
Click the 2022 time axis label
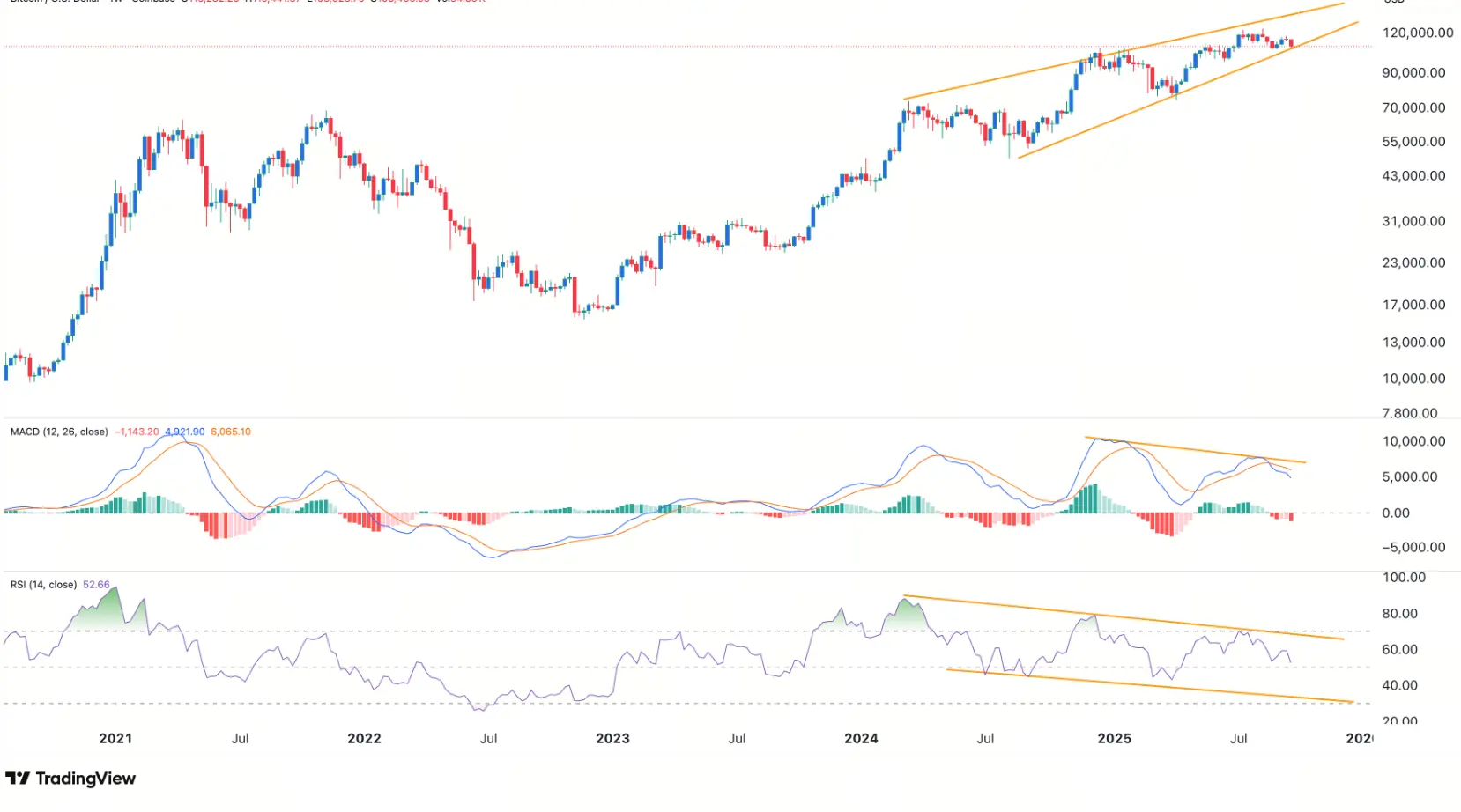pyautogui.click(x=364, y=738)
